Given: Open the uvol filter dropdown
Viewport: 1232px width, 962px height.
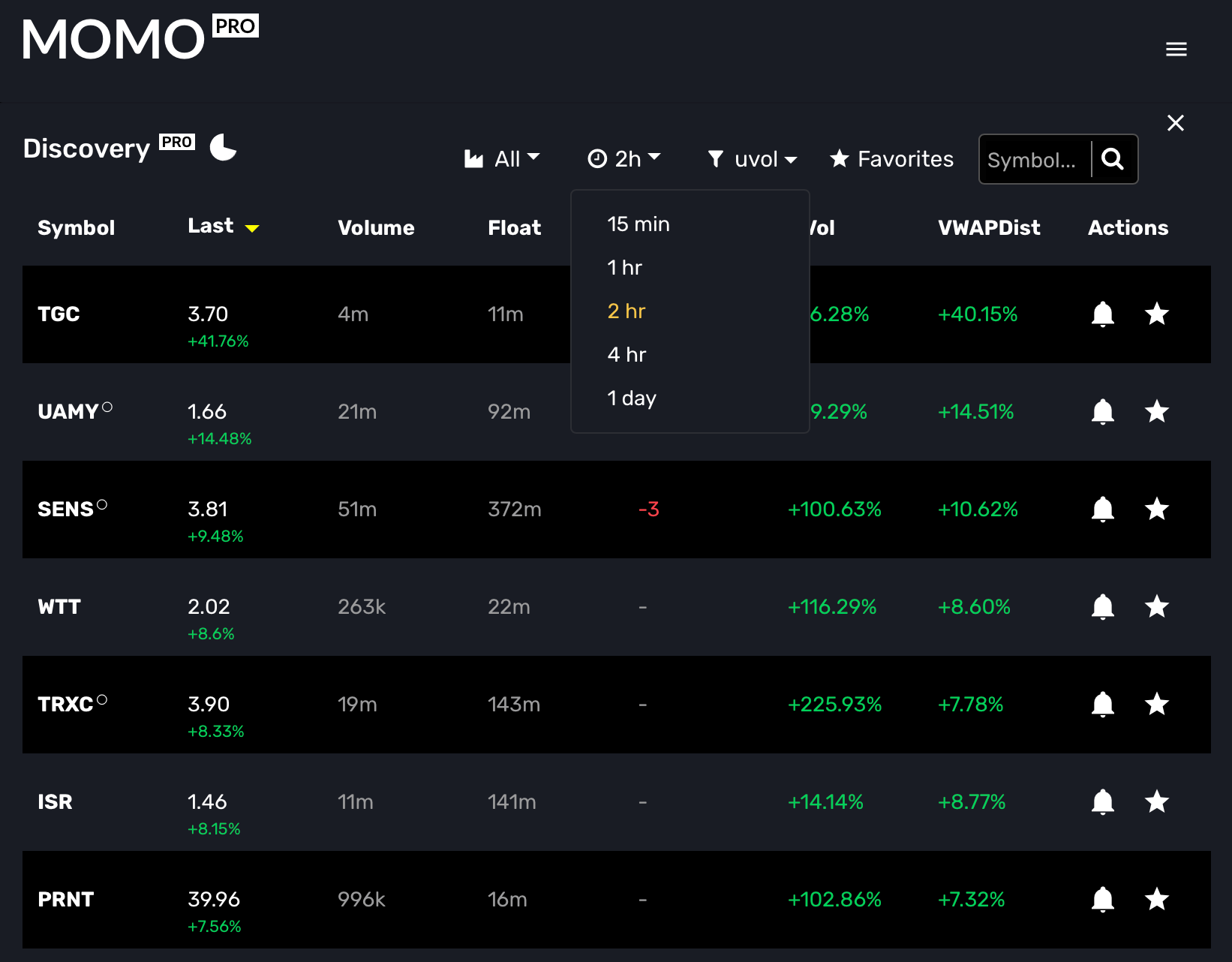Looking at the screenshot, I should tap(752, 159).
